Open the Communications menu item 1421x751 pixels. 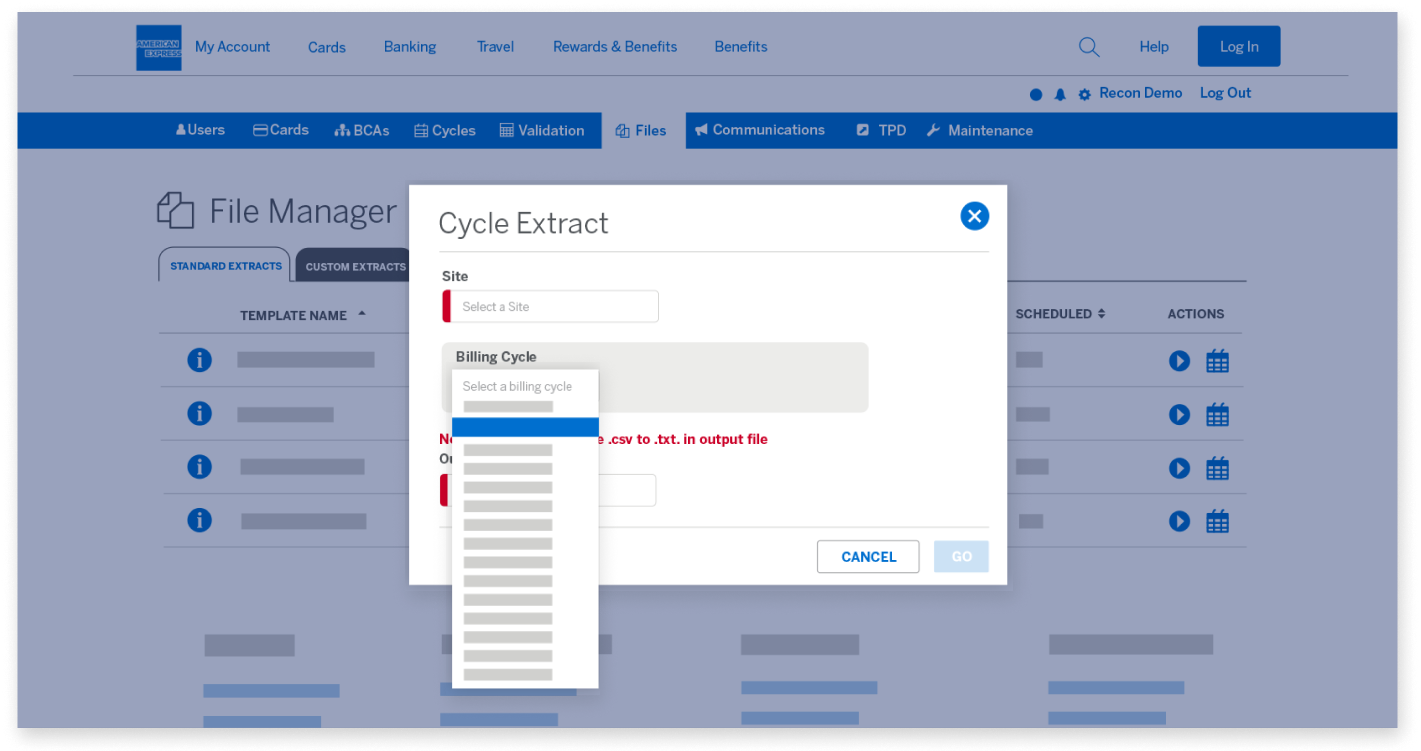[x=759, y=130]
